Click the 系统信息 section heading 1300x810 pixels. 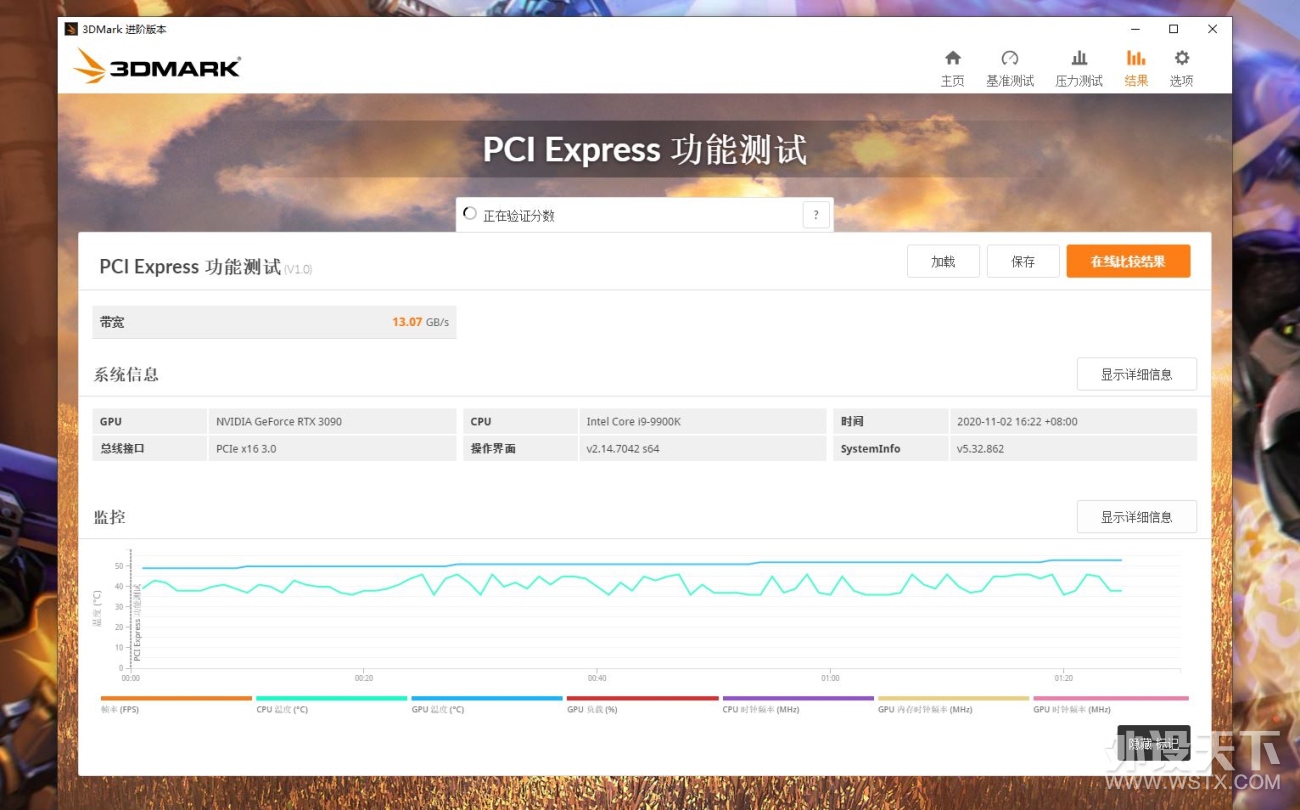(126, 374)
